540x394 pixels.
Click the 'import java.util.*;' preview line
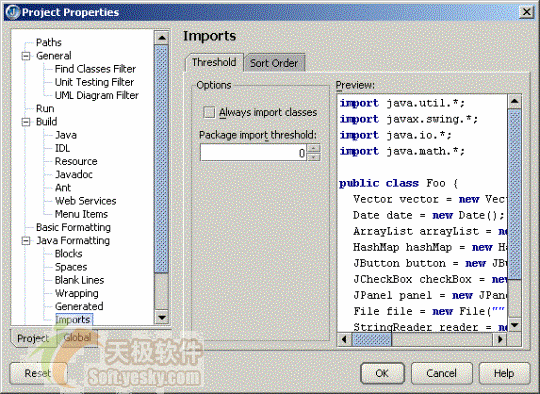pos(402,103)
